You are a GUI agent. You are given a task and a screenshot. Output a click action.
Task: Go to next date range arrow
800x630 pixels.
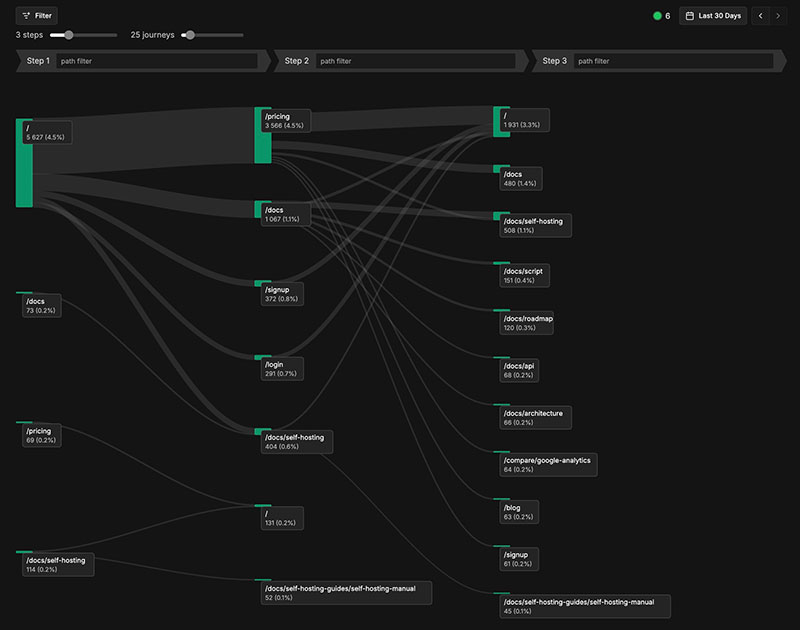tap(778, 16)
